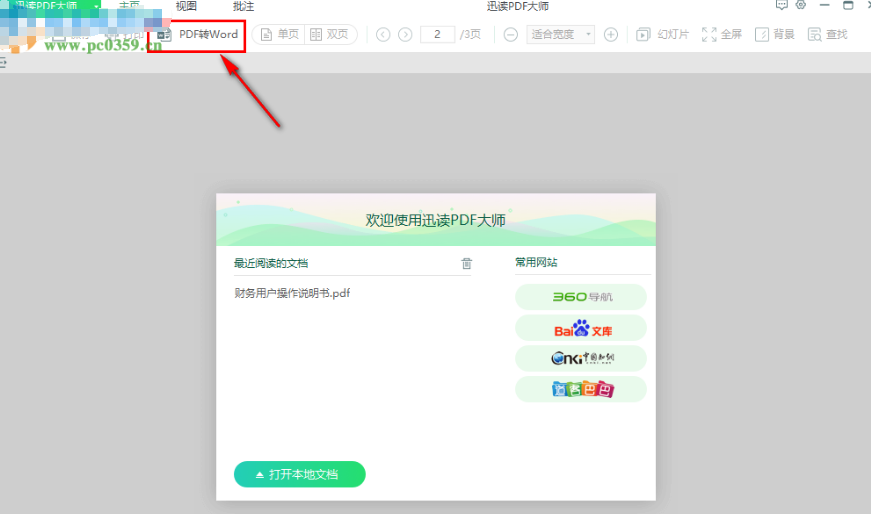This screenshot has width=871, height=514.
Task: Toggle the sidebar panel icon at left edge
Action: pyautogui.click(x=3, y=62)
